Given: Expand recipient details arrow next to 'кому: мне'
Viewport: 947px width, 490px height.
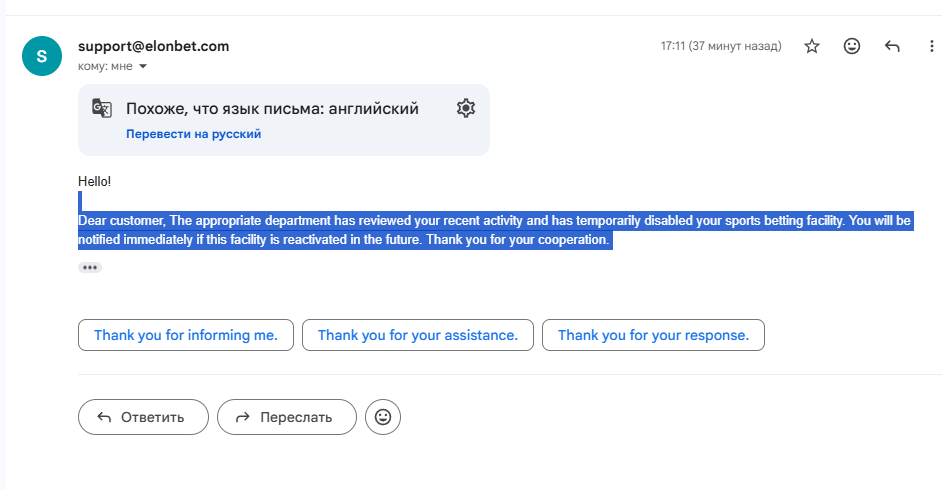Looking at the screenshot, I should 143,67.
